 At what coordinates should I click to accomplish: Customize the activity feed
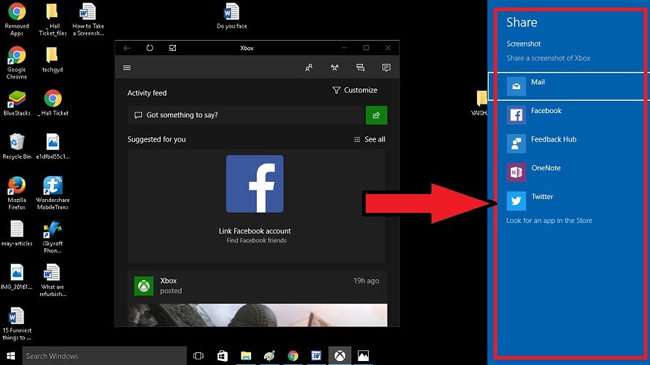(355, 90)
